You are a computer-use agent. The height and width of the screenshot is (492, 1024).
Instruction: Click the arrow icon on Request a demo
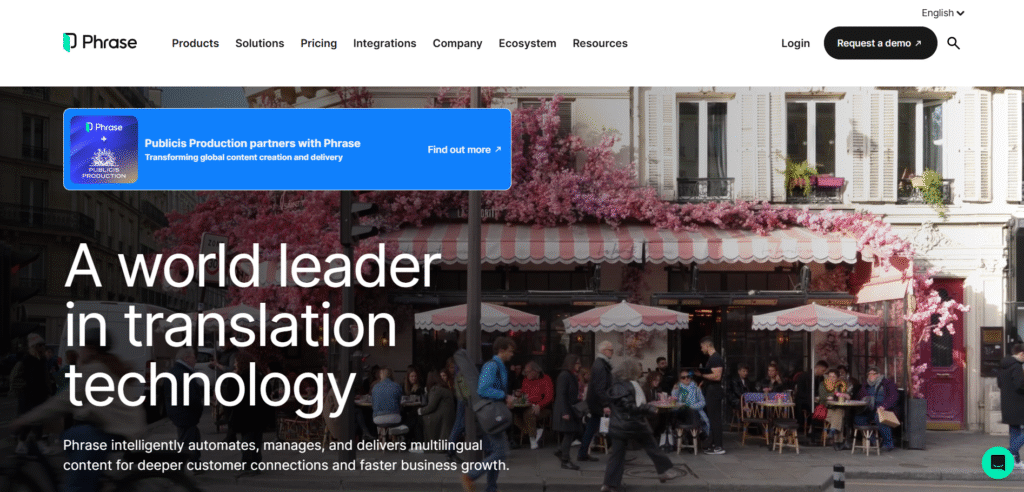(x=918, y=43)
